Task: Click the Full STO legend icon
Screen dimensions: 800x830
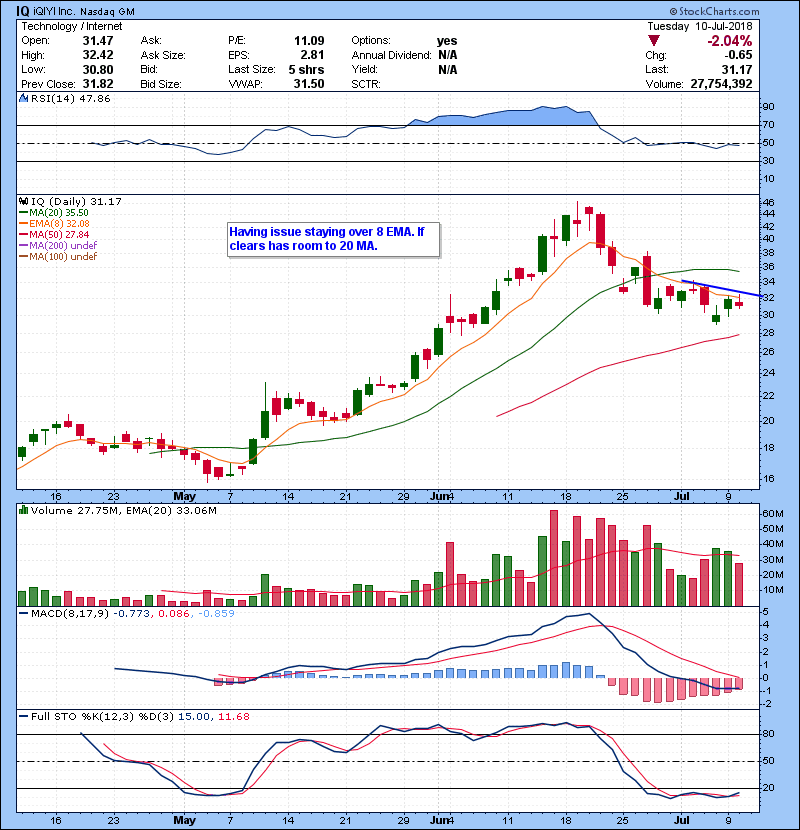Action: pyautogui.click(x=23, y=716)
